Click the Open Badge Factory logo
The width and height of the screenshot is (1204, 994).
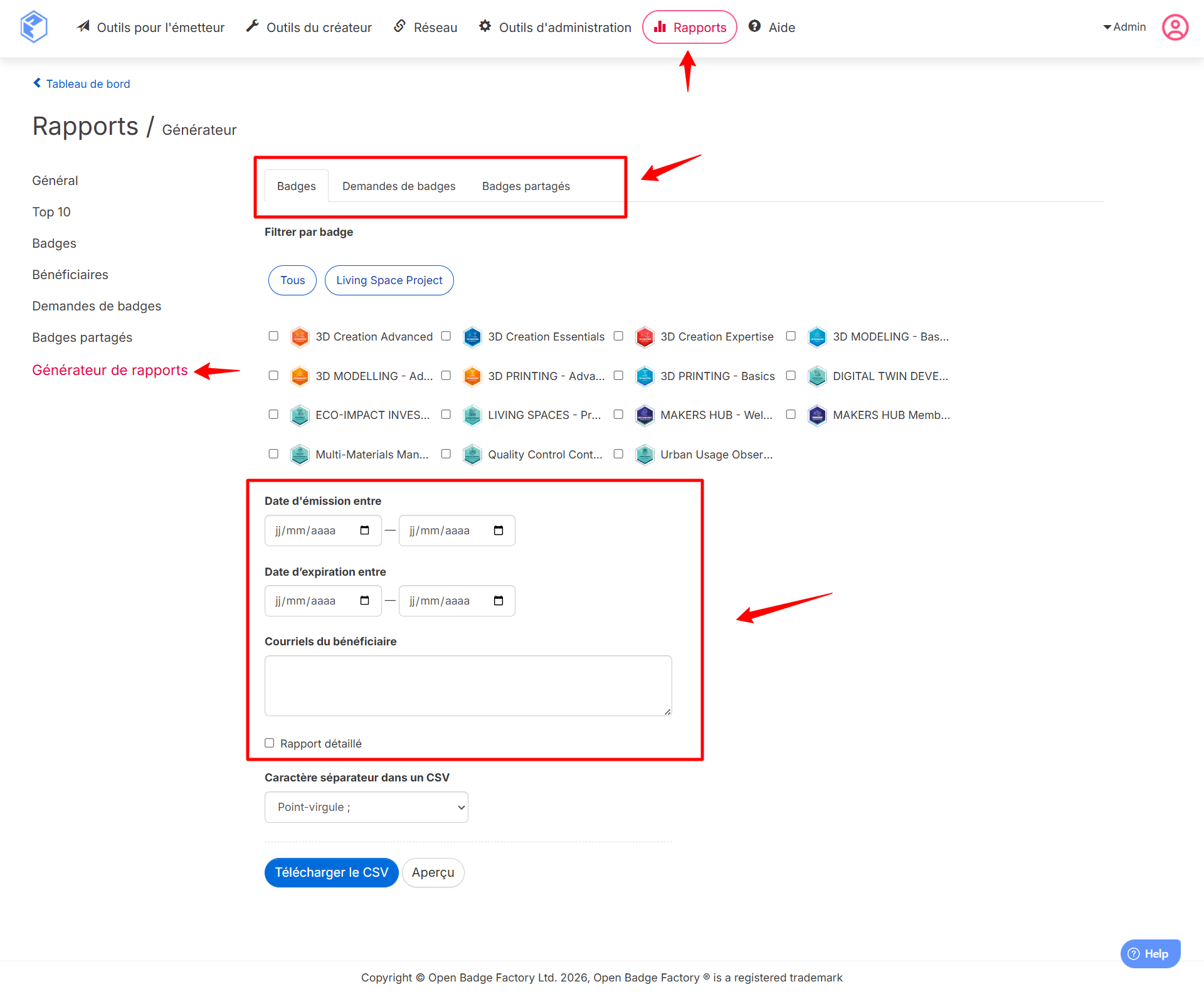34,27
